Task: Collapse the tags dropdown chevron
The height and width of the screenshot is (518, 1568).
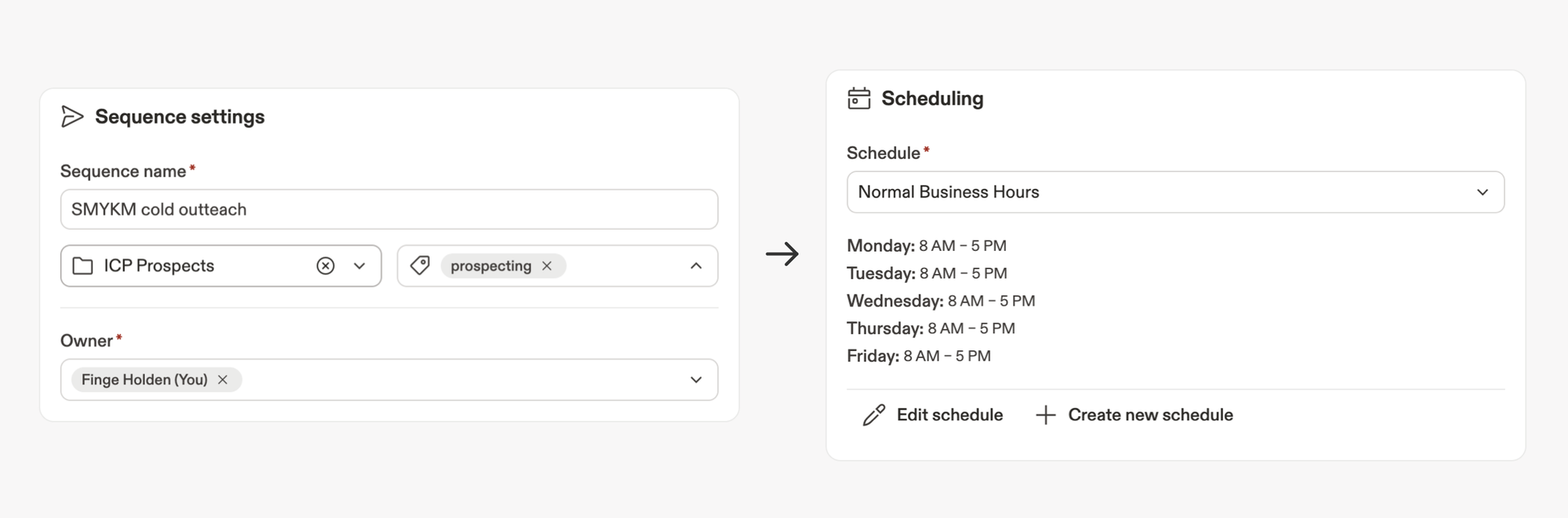Action: [x=696, y=266]
